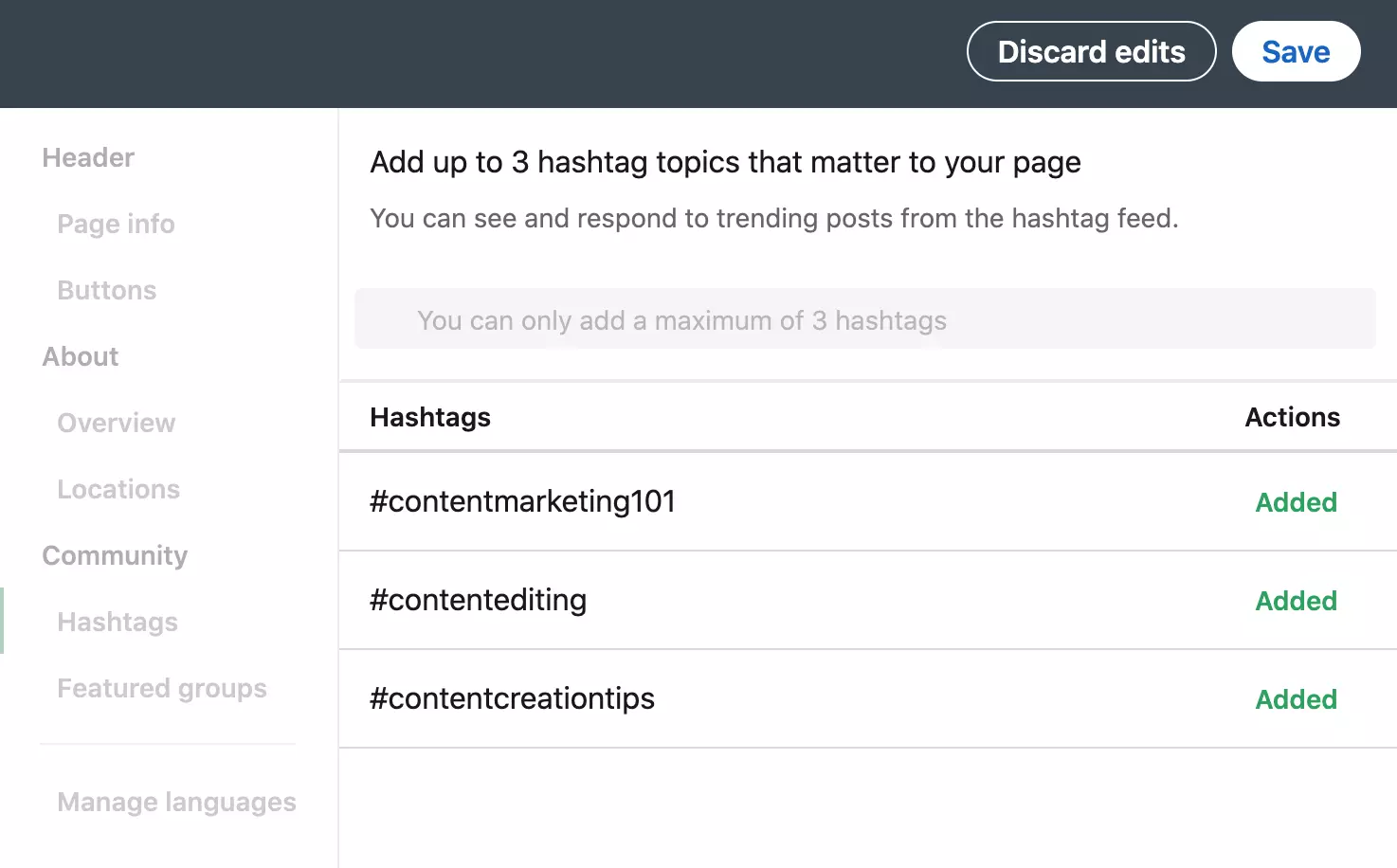Screen dimensions: 1397x868
Task: Open the Featured groups section
Action: coord(161,688)
